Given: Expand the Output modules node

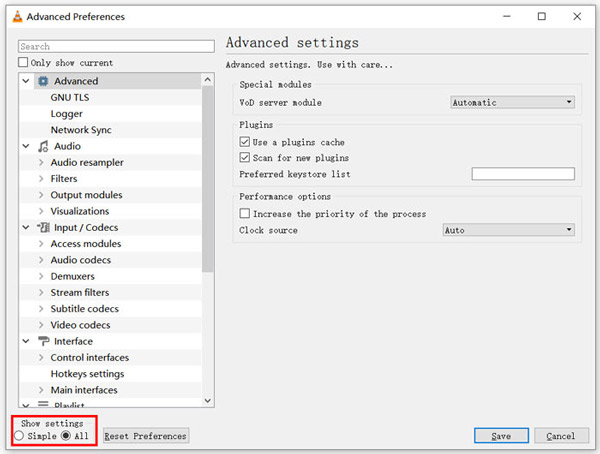Looking at the screenshot, I should pos(41,195).
